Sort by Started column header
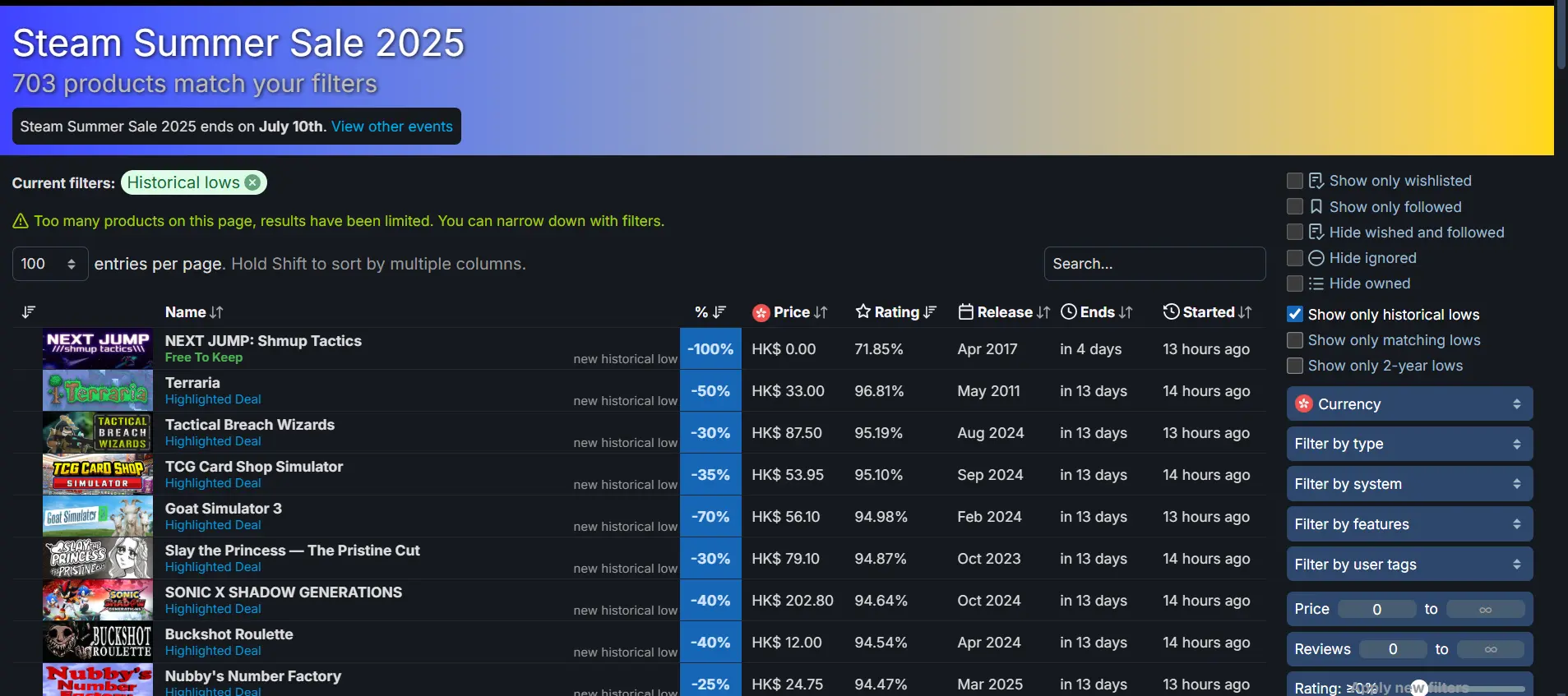 tap(1208, 312)
